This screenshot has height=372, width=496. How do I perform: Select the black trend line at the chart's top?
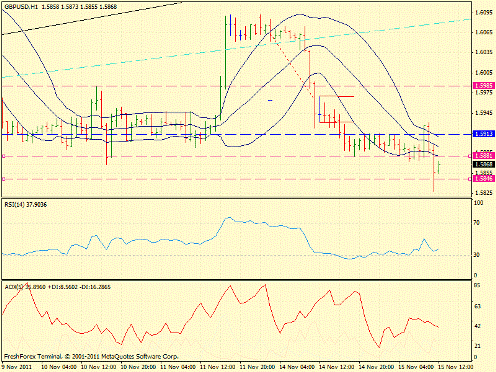[92, 18]
